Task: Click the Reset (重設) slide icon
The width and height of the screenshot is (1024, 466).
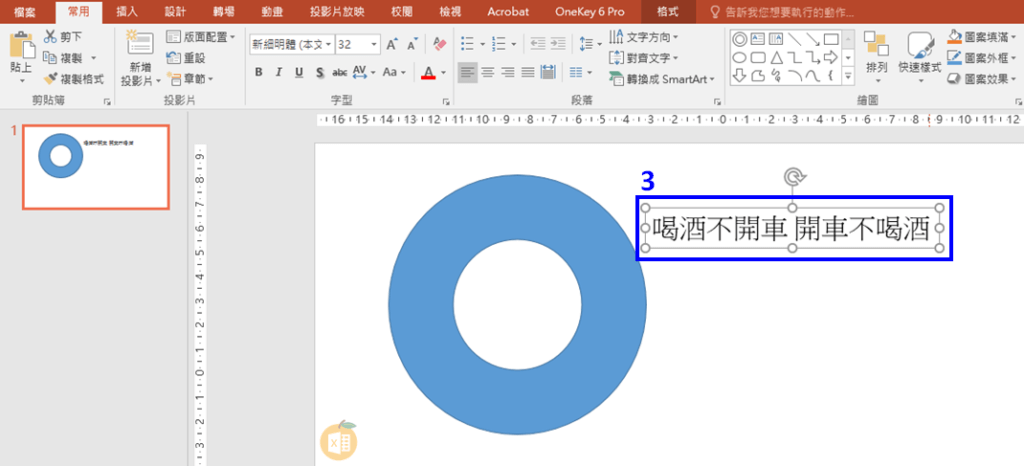Action: [x=173, y=58]
